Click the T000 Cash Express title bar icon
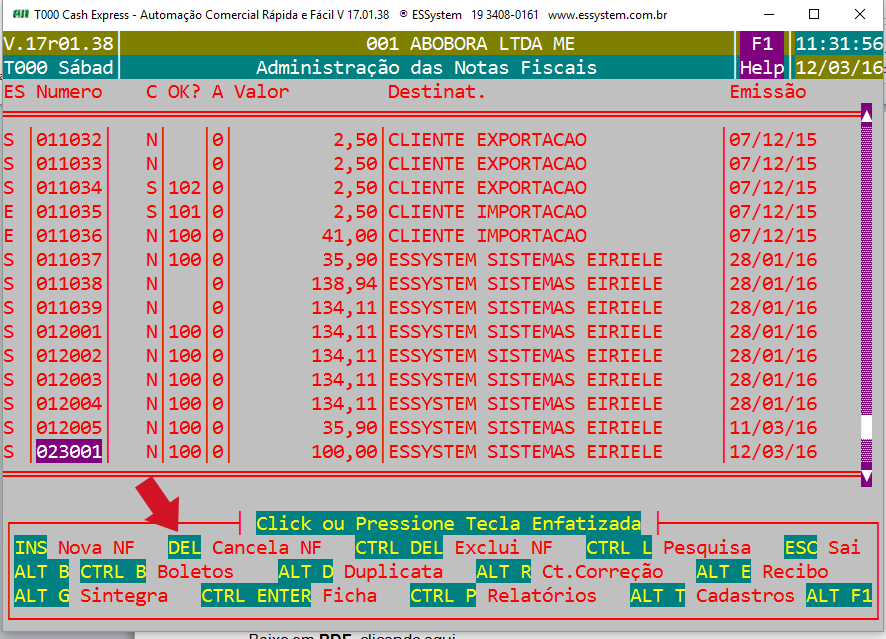The width and height of the screenshot is (886, 639). [x=18, y=15]
